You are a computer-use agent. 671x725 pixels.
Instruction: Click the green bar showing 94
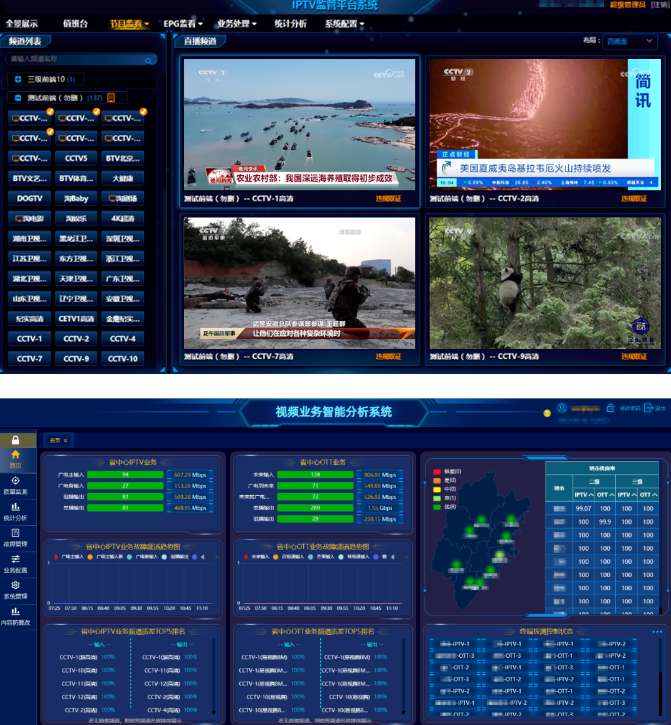(125, 475)
